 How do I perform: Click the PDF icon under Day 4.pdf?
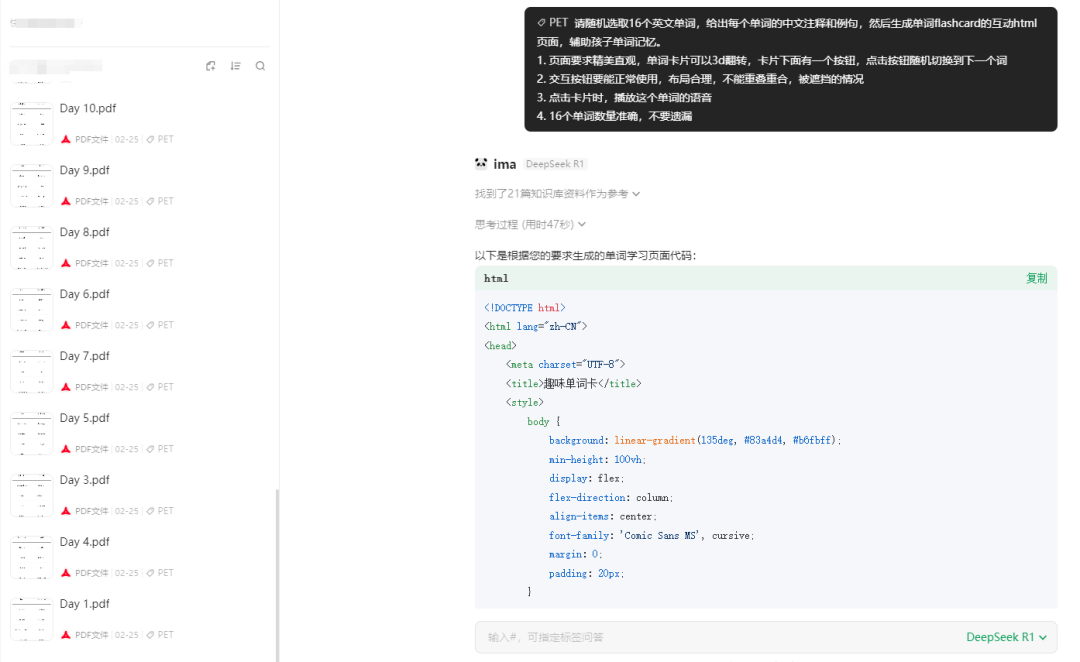tap(66, 573)
